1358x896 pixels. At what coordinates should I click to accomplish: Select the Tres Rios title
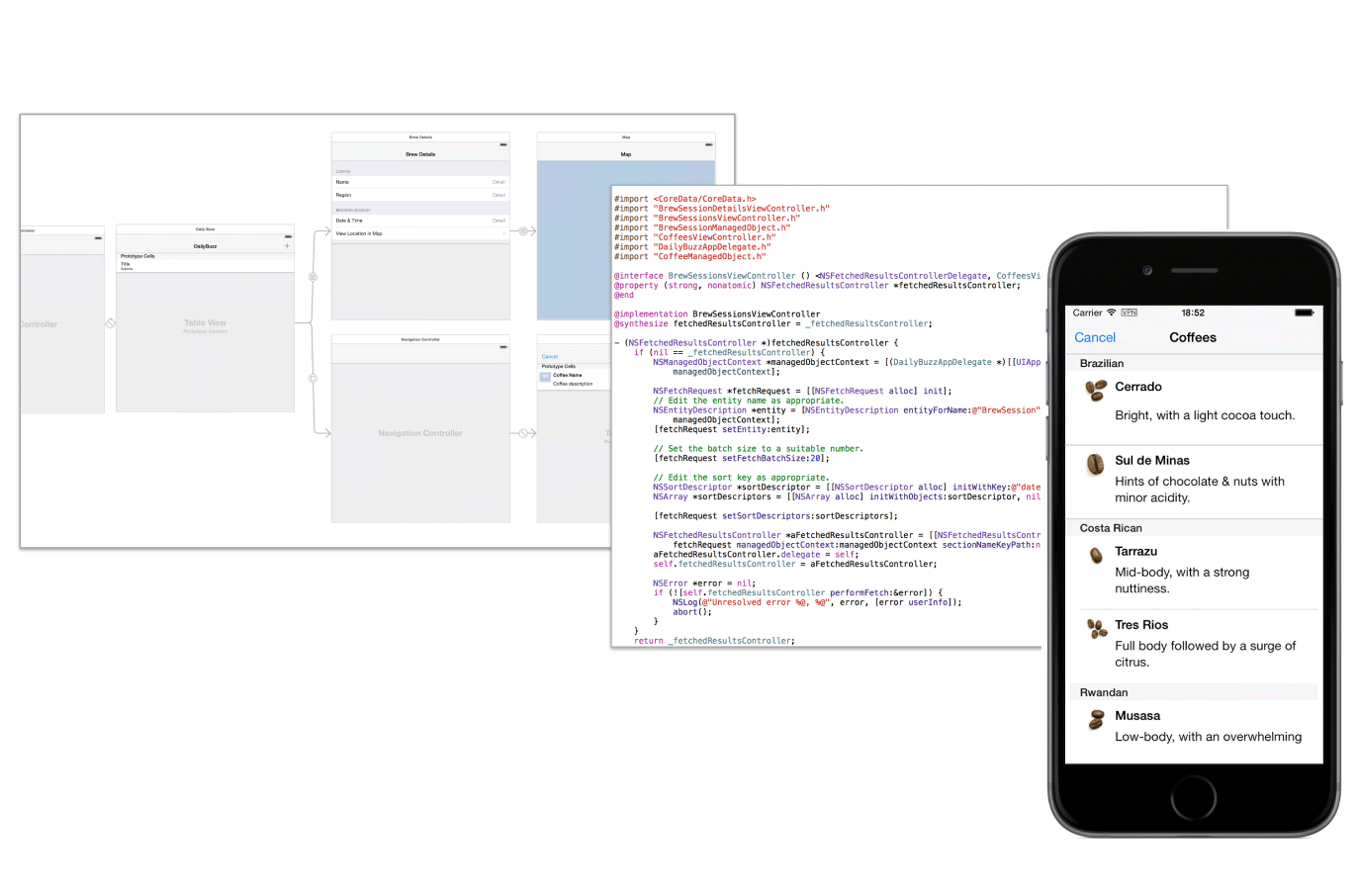pyautogui.click(x=1141, y=624)
